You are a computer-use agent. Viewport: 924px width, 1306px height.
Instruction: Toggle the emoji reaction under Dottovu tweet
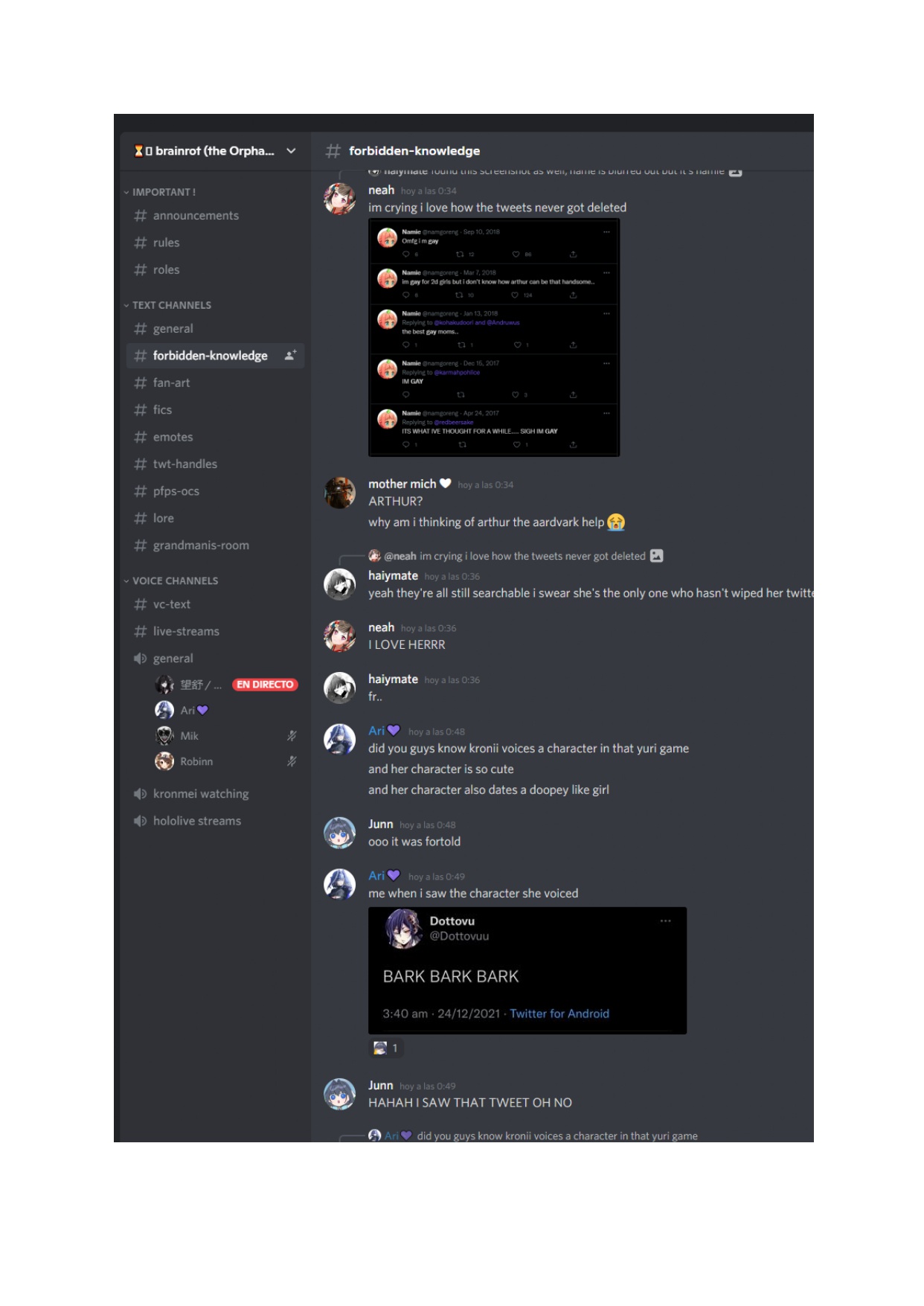click(386, 1048)
